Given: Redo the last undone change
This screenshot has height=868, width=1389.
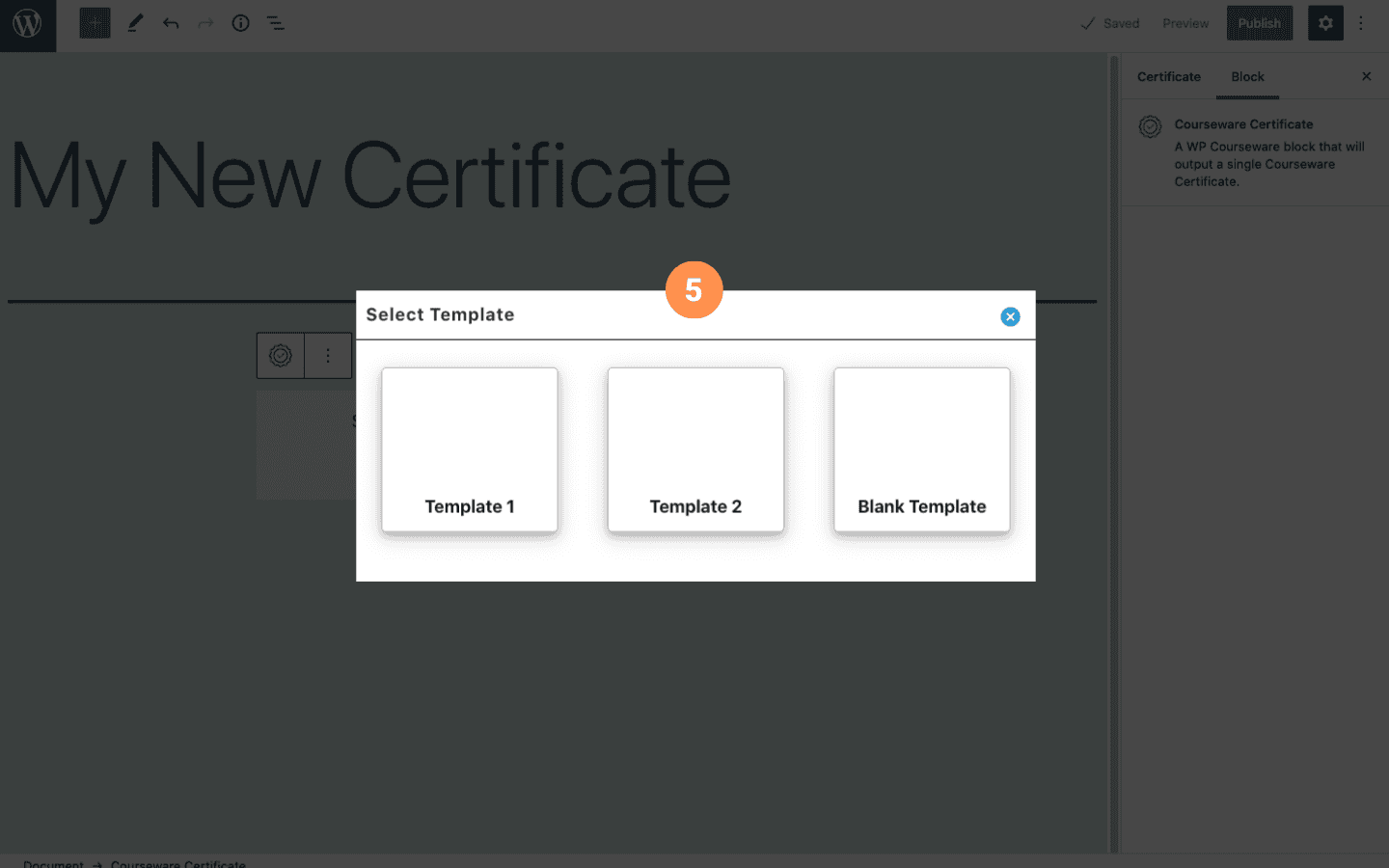Looking at the screenshot, I should (205, 23).
